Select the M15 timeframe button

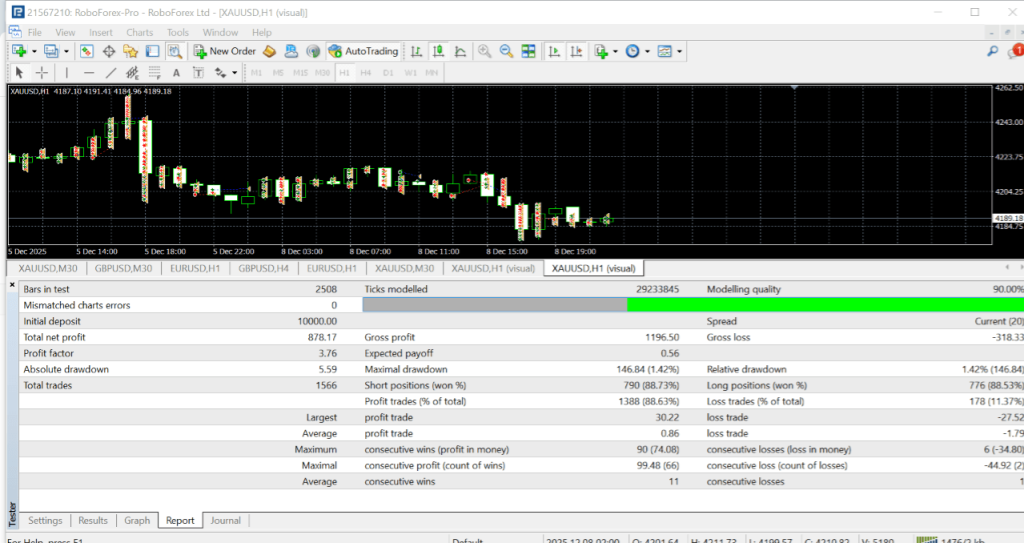pos(300,73)
